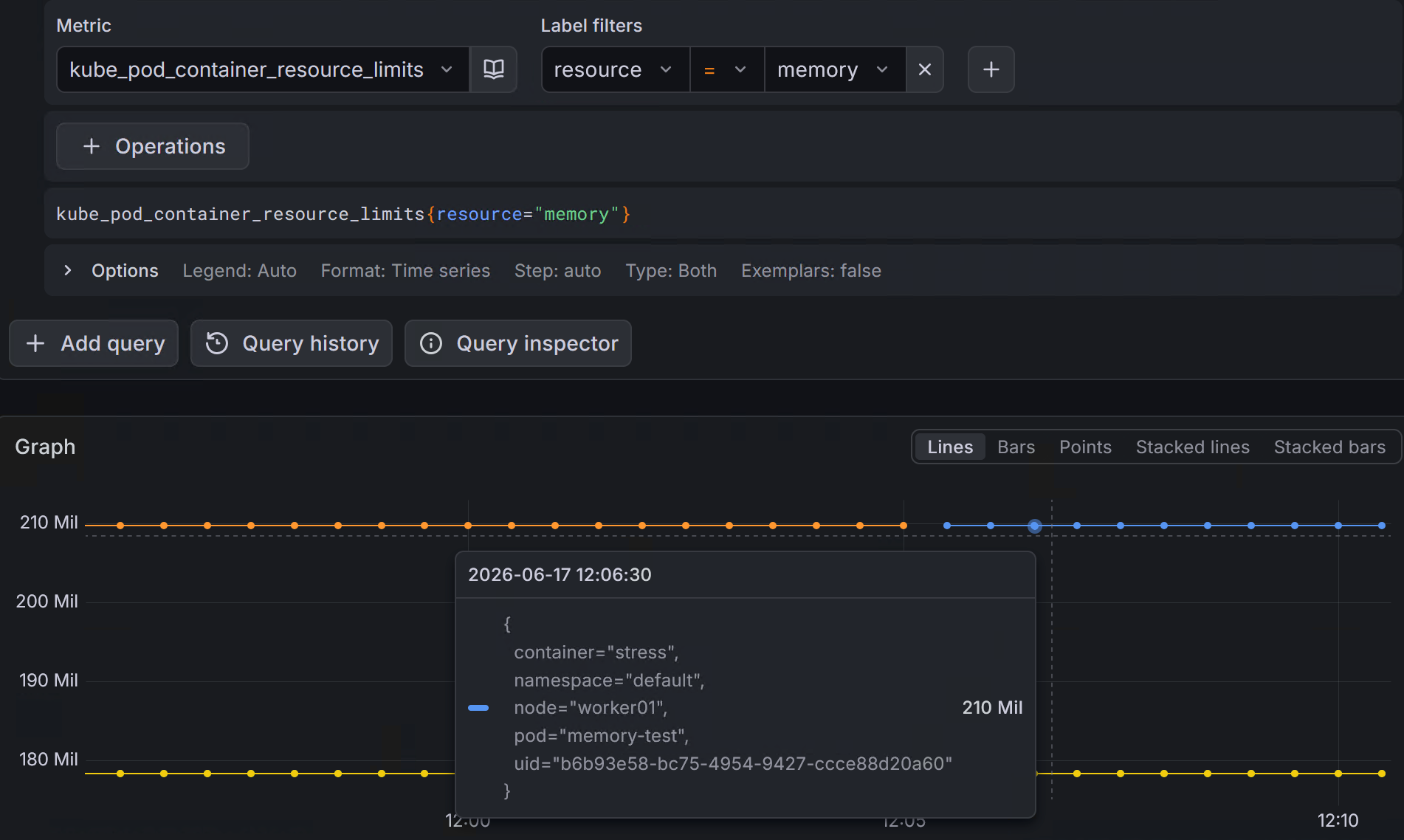1404x840 pixels.
Task: Add a new label filter
Action: point(991,69)
